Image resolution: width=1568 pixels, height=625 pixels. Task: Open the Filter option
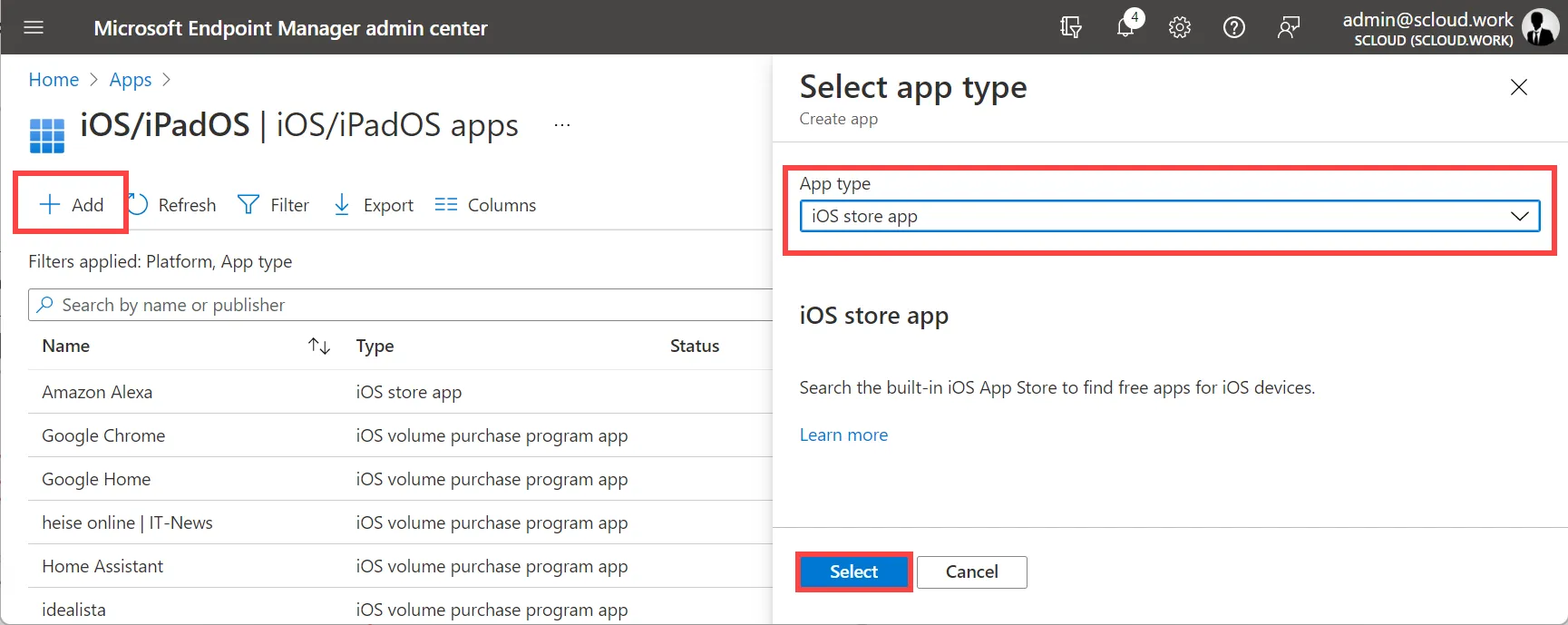click(273, 205)
